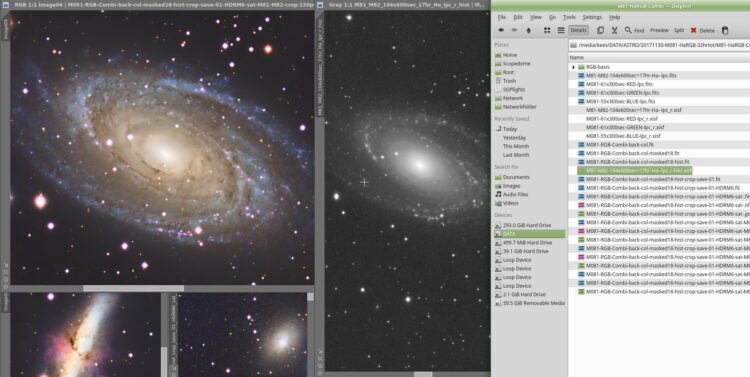This screenshot has width=750, height=377.
Task: Switch to Compact list view mode
Action: [x=561, y=30]
